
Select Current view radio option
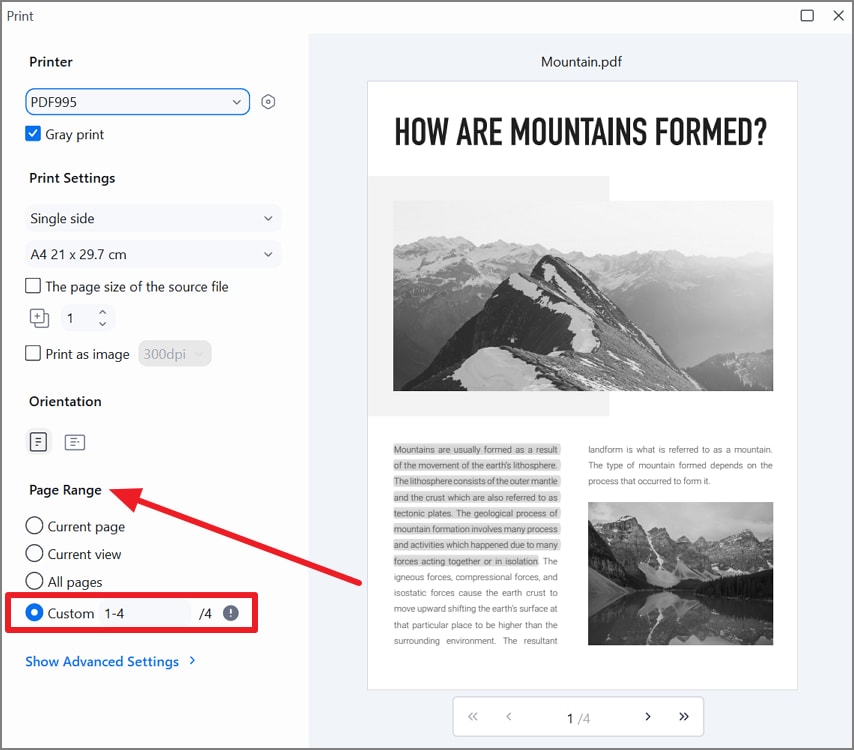[34, 553]
